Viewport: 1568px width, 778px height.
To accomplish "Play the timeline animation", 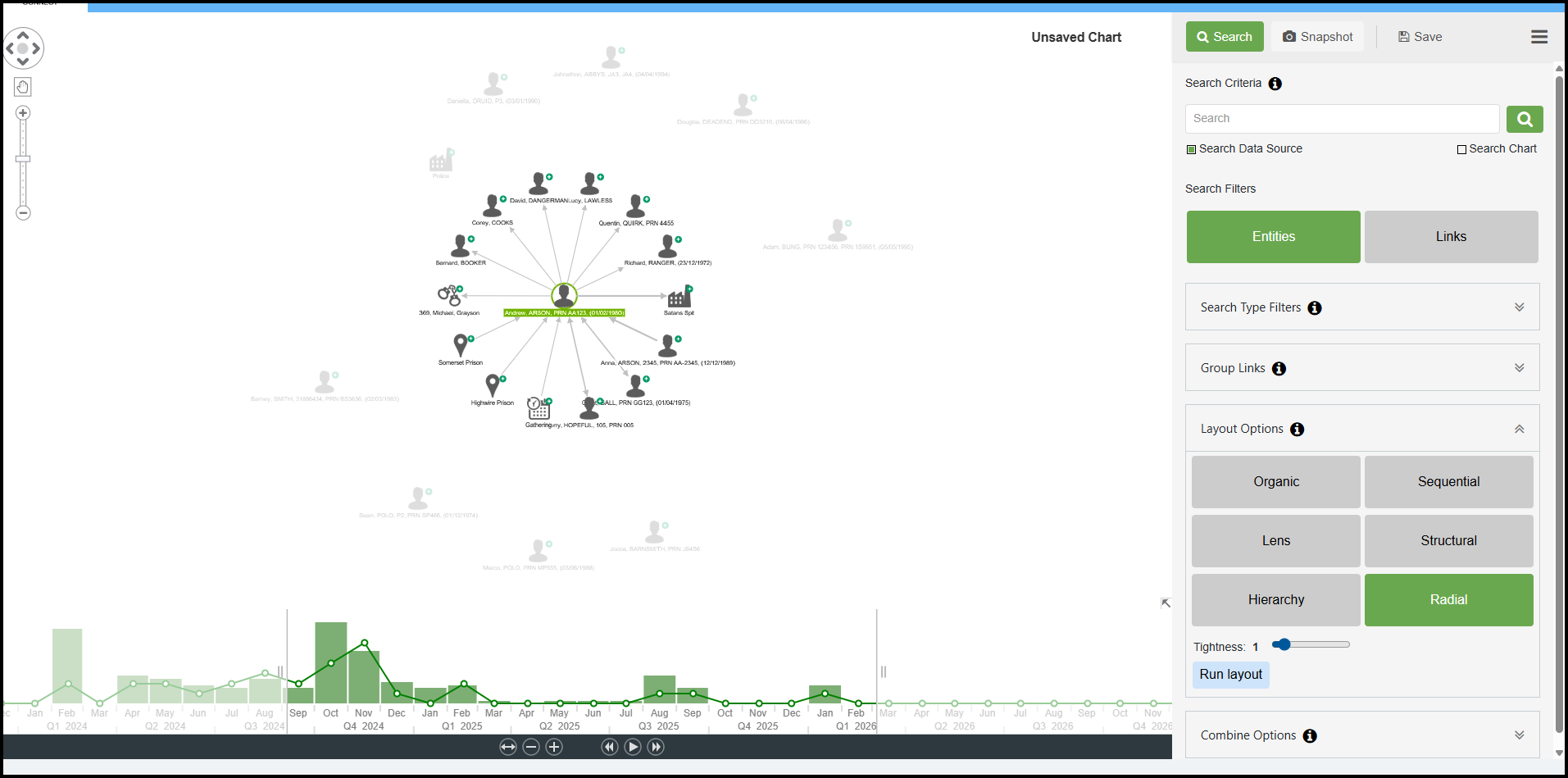I will pos(632,747).
